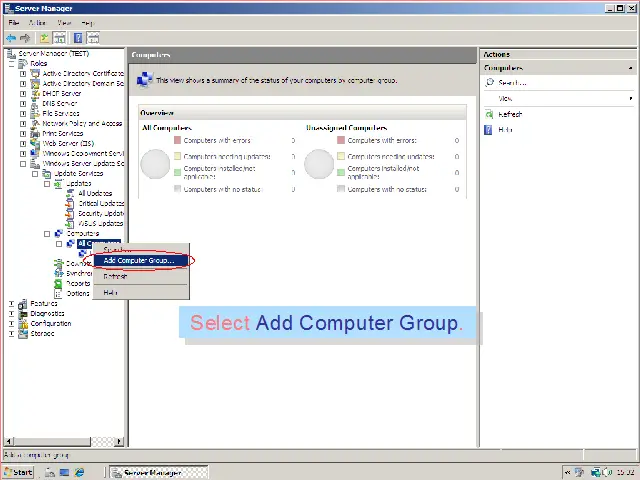Click the Show Desktop quick launch icon
The width and height of the screenshot is (640, 480).
64,472
